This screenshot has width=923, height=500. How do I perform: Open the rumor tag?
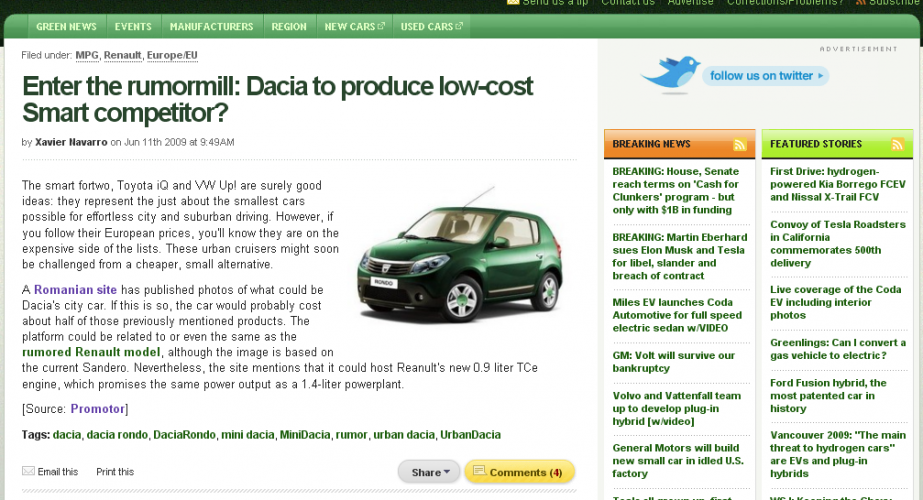[x=351, y=435]
